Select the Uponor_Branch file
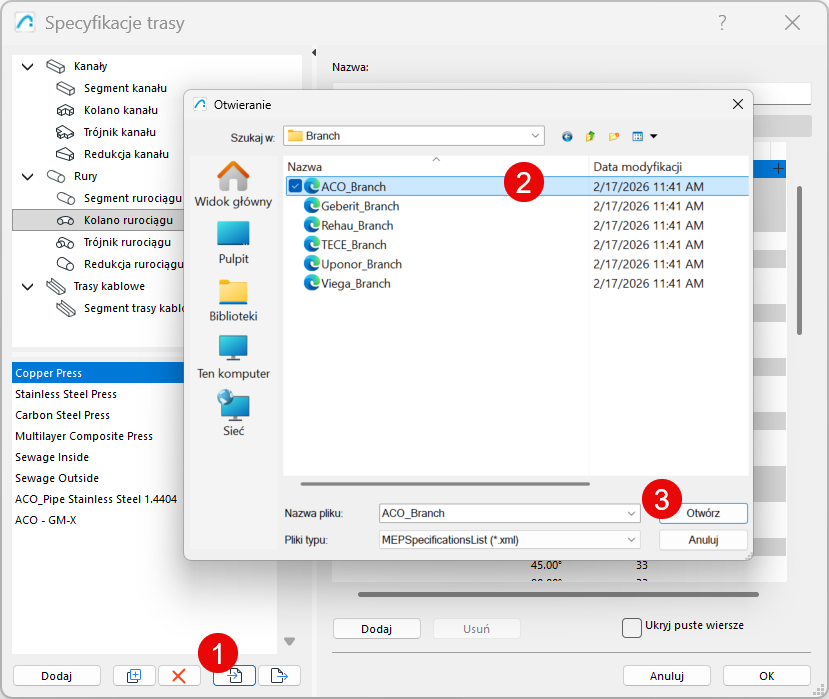This screenshot has width=829, height=699. coord(361,264)
